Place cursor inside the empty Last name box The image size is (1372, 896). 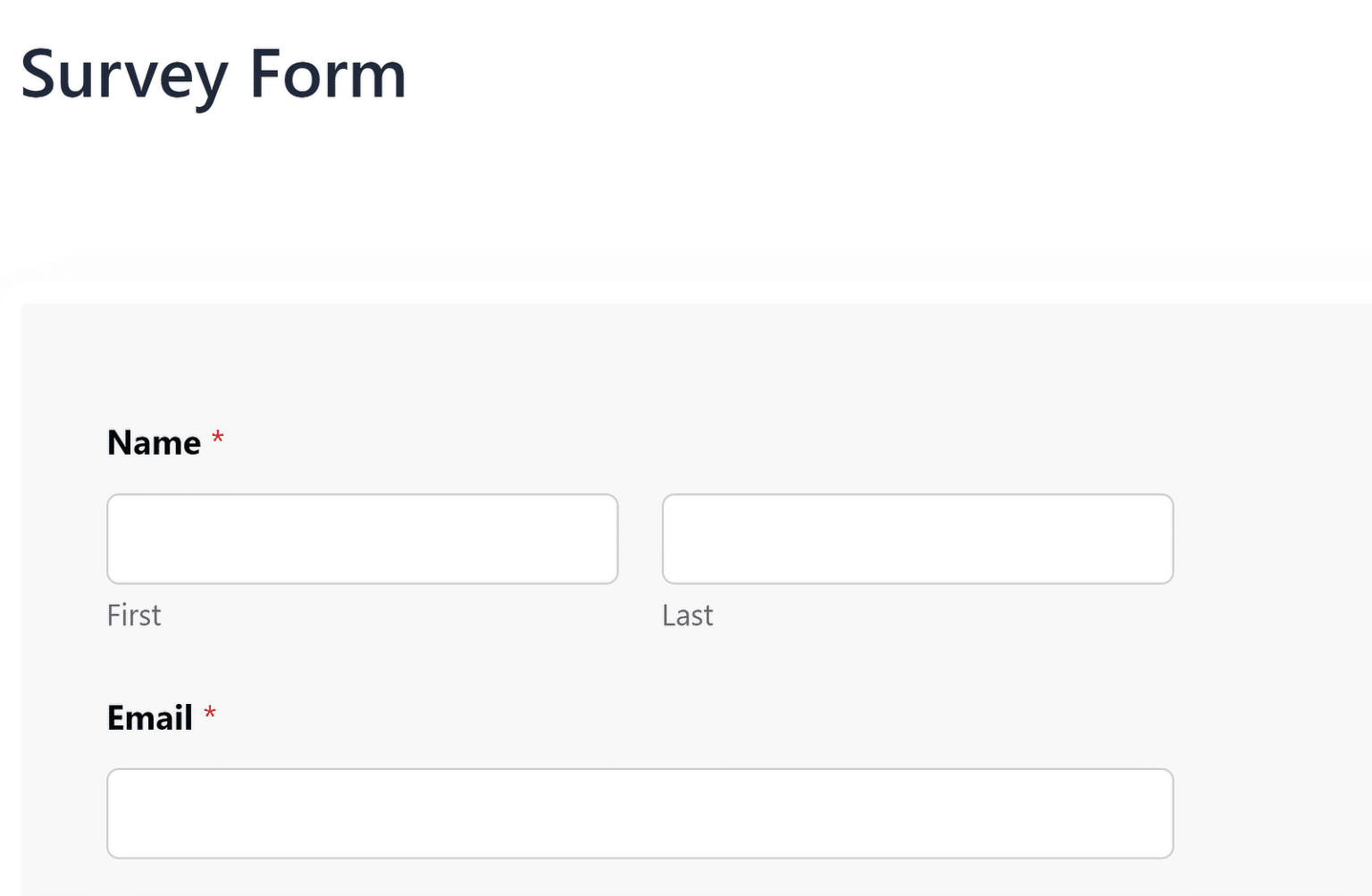(917, 538)
